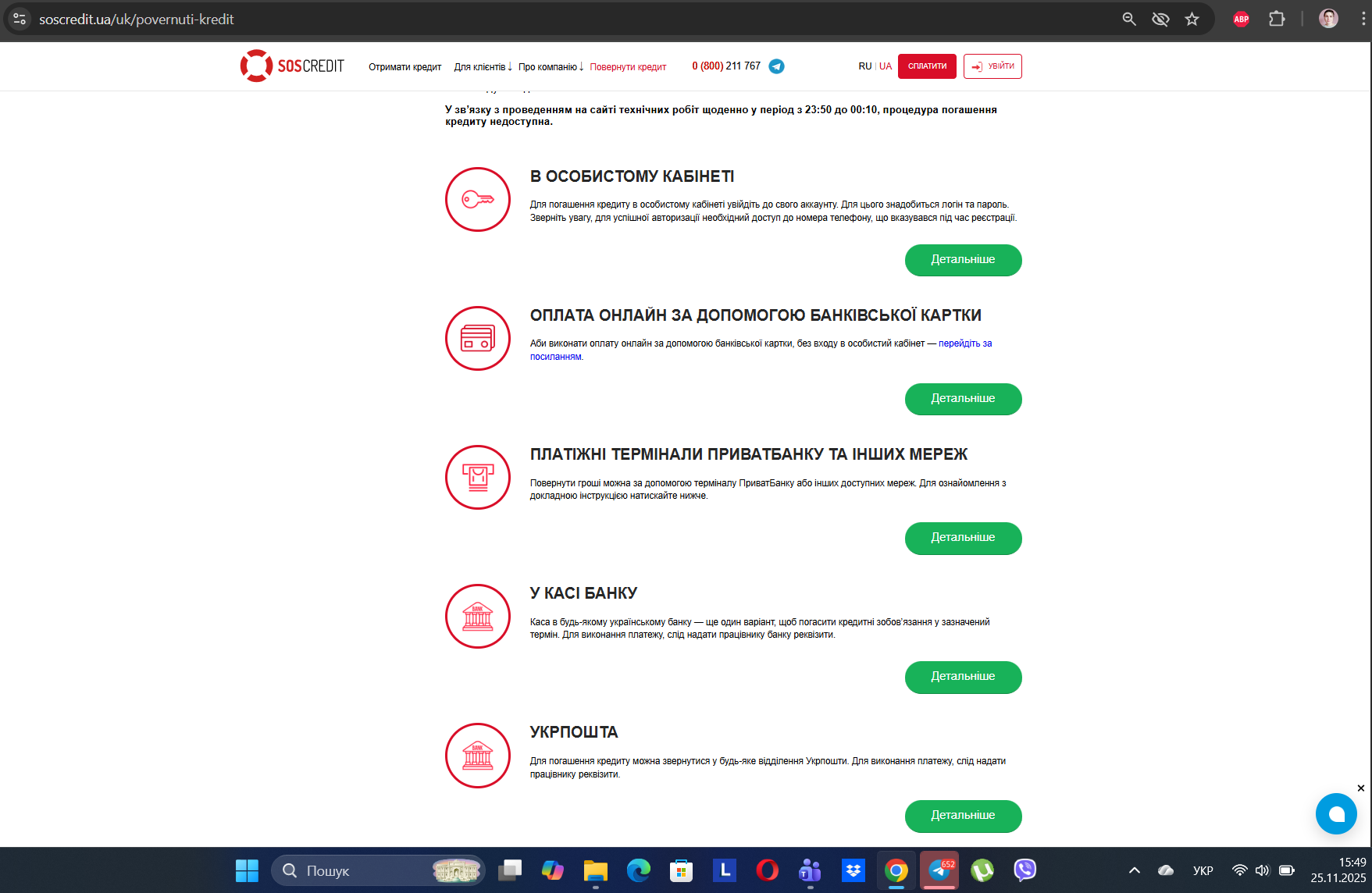This screenshot has height=893, width=1372.
Task: Open Wi-Fi network settings in the tray
Action: (1240, 870)
